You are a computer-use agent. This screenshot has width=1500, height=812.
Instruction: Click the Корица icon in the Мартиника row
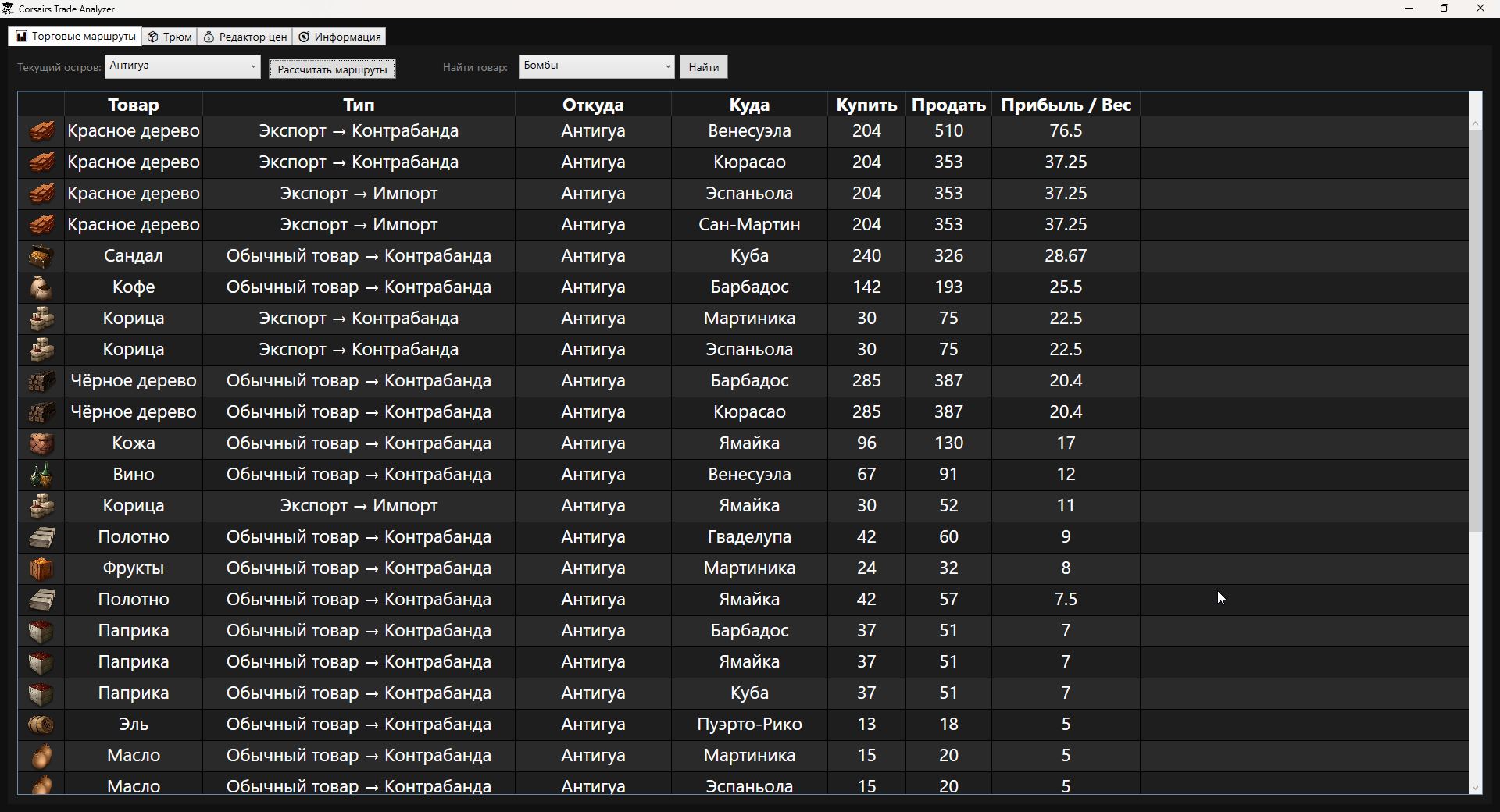(41, 319)
